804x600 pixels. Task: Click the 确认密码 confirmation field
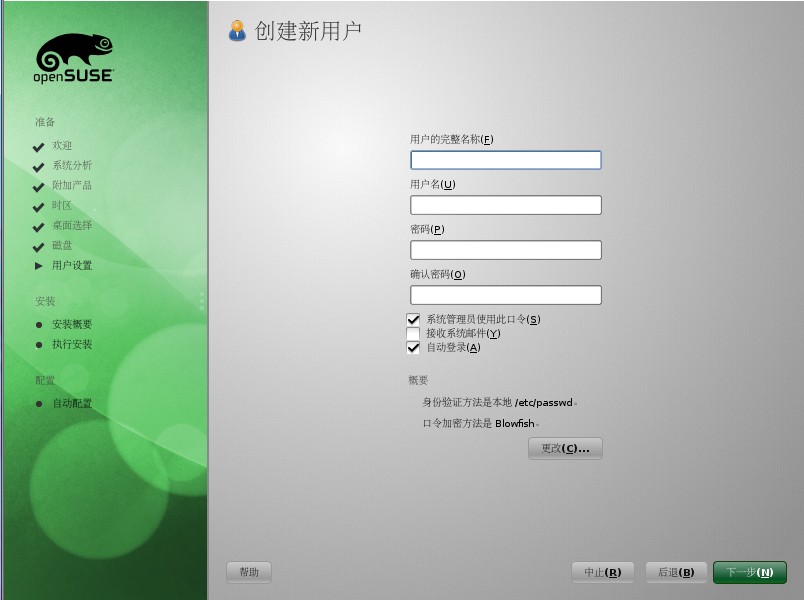pyautogui.click(x=506, y=295)
